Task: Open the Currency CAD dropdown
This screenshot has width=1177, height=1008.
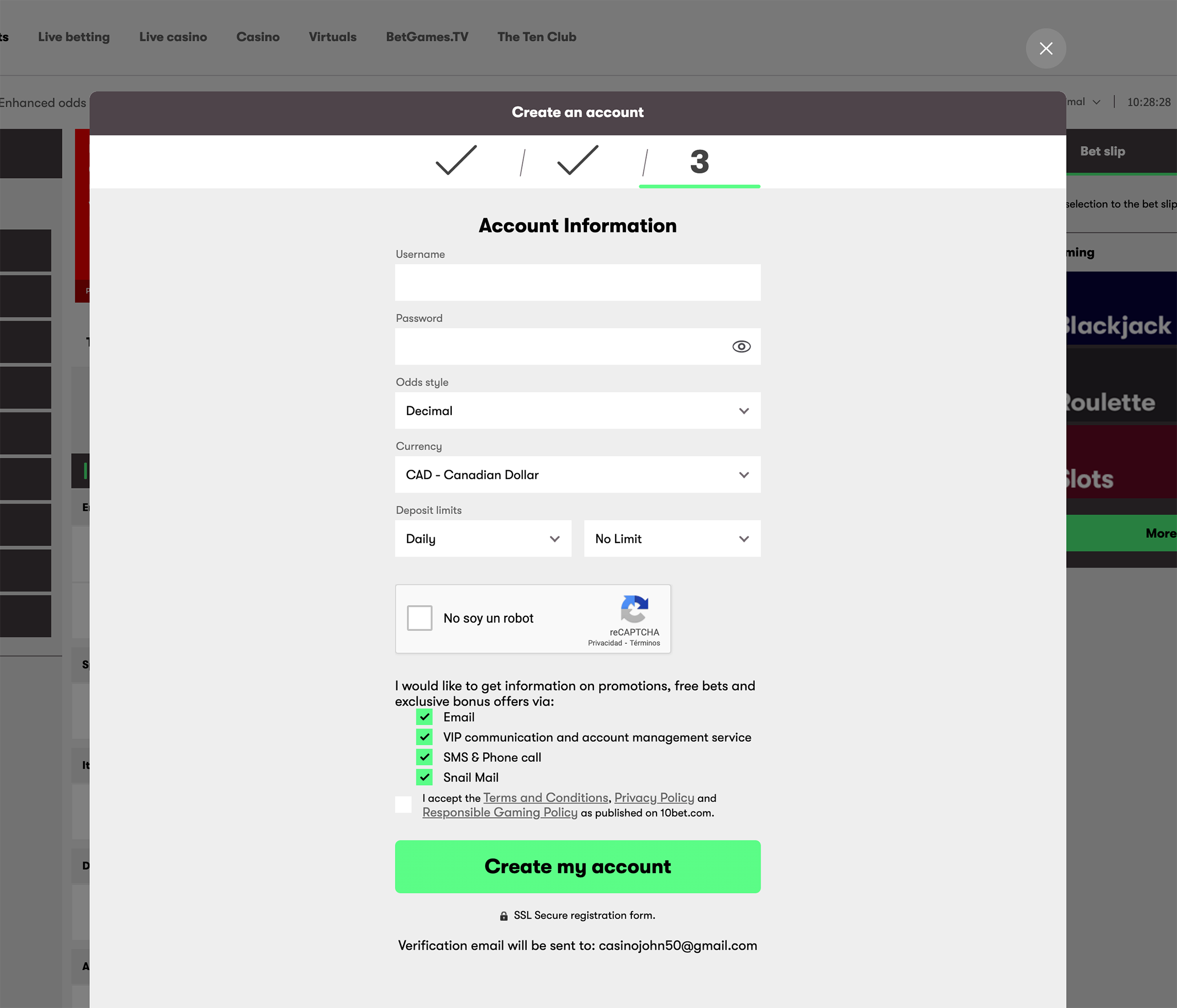Action: (x=578, y=475)
